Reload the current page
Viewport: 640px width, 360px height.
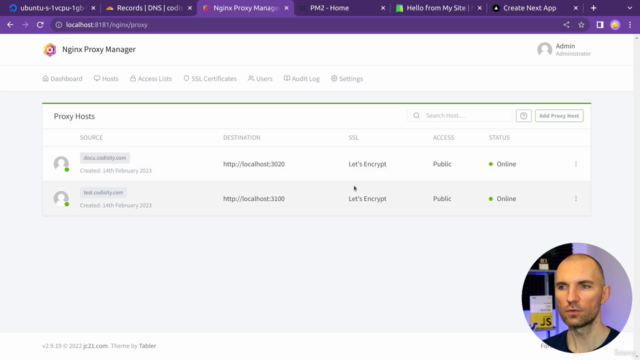(40, 25)
